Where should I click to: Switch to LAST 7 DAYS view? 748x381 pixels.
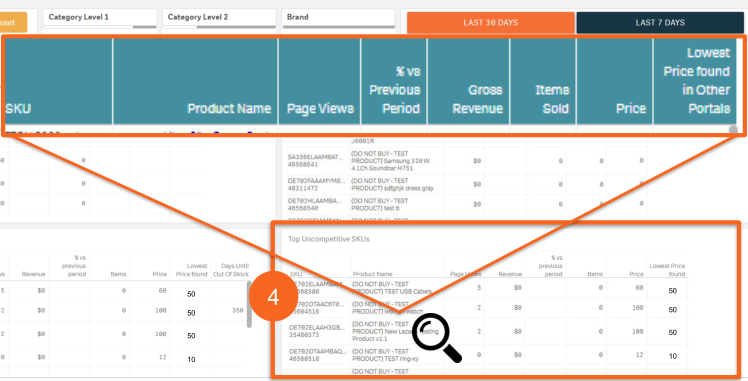click(x=660, y=22)
